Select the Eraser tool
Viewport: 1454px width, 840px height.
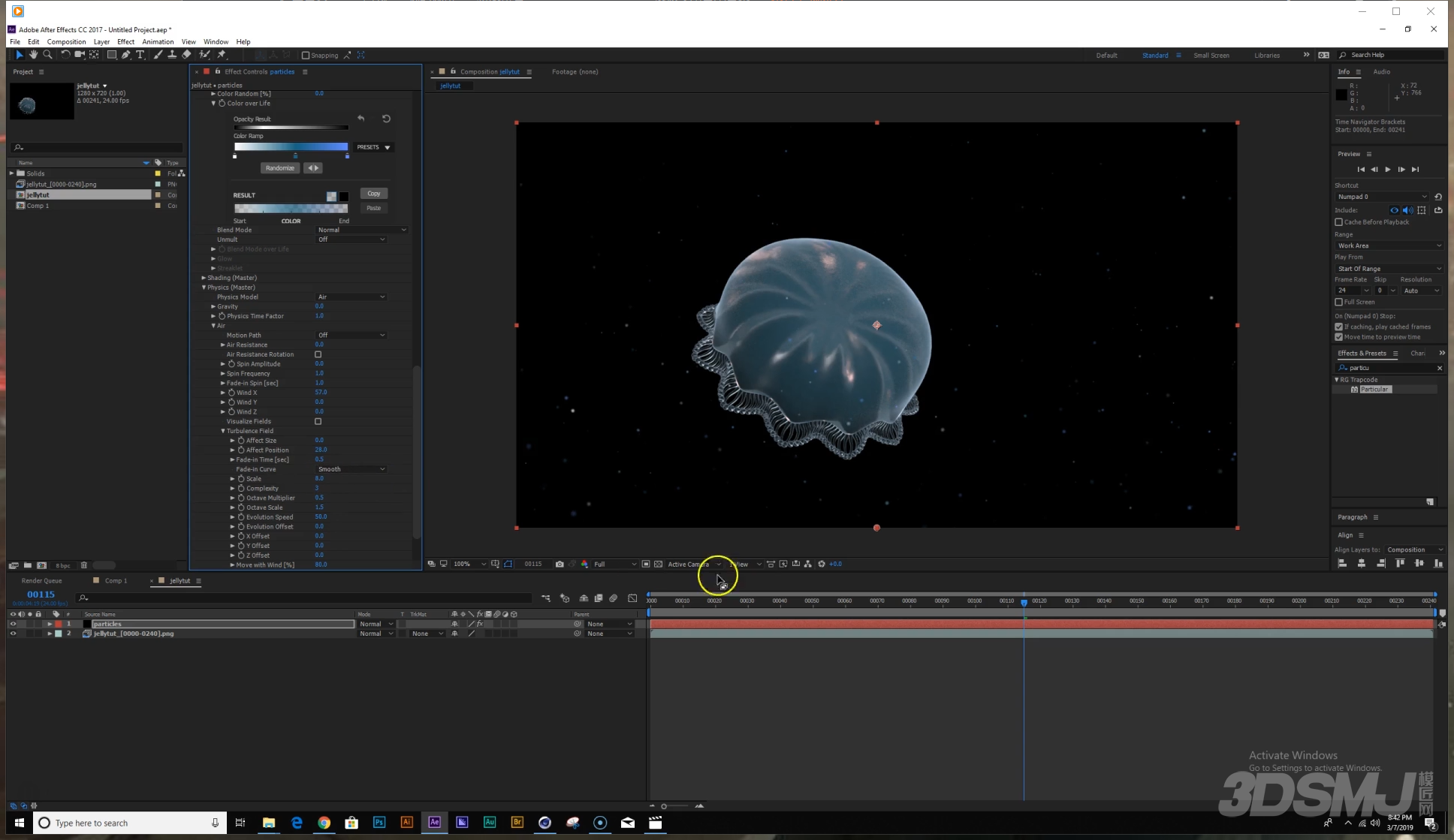pyautogui.click(x=186, y=55)
